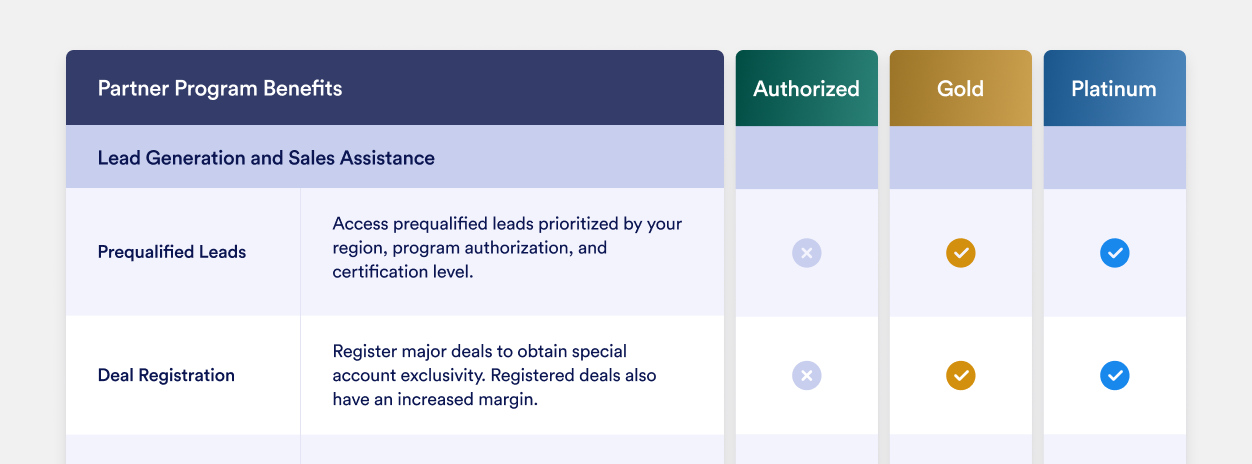
Task: Click Gold cell in Lead Generation section row
Action: pyautogui.click(x=961, y=158)
